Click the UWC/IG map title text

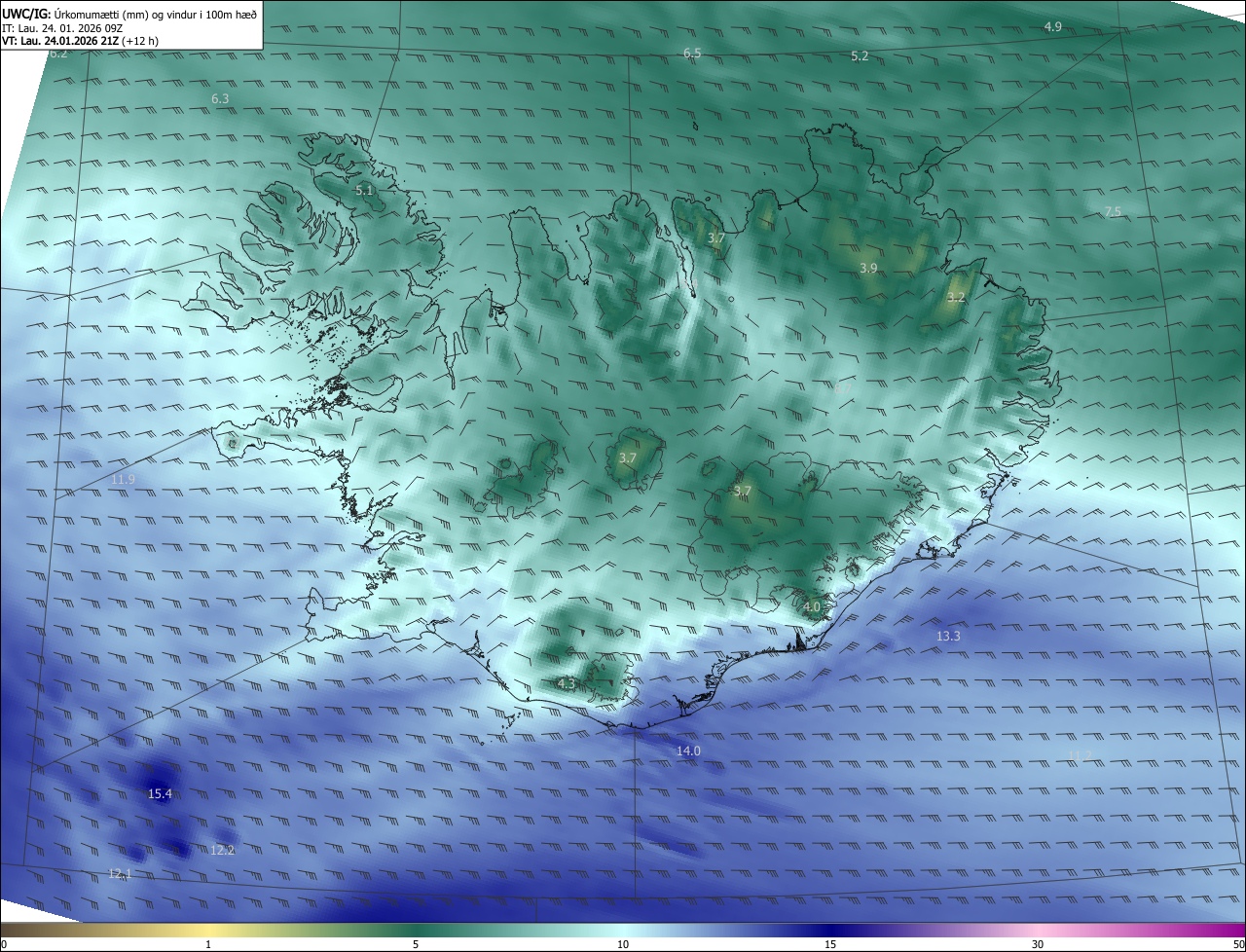[129, 14]
